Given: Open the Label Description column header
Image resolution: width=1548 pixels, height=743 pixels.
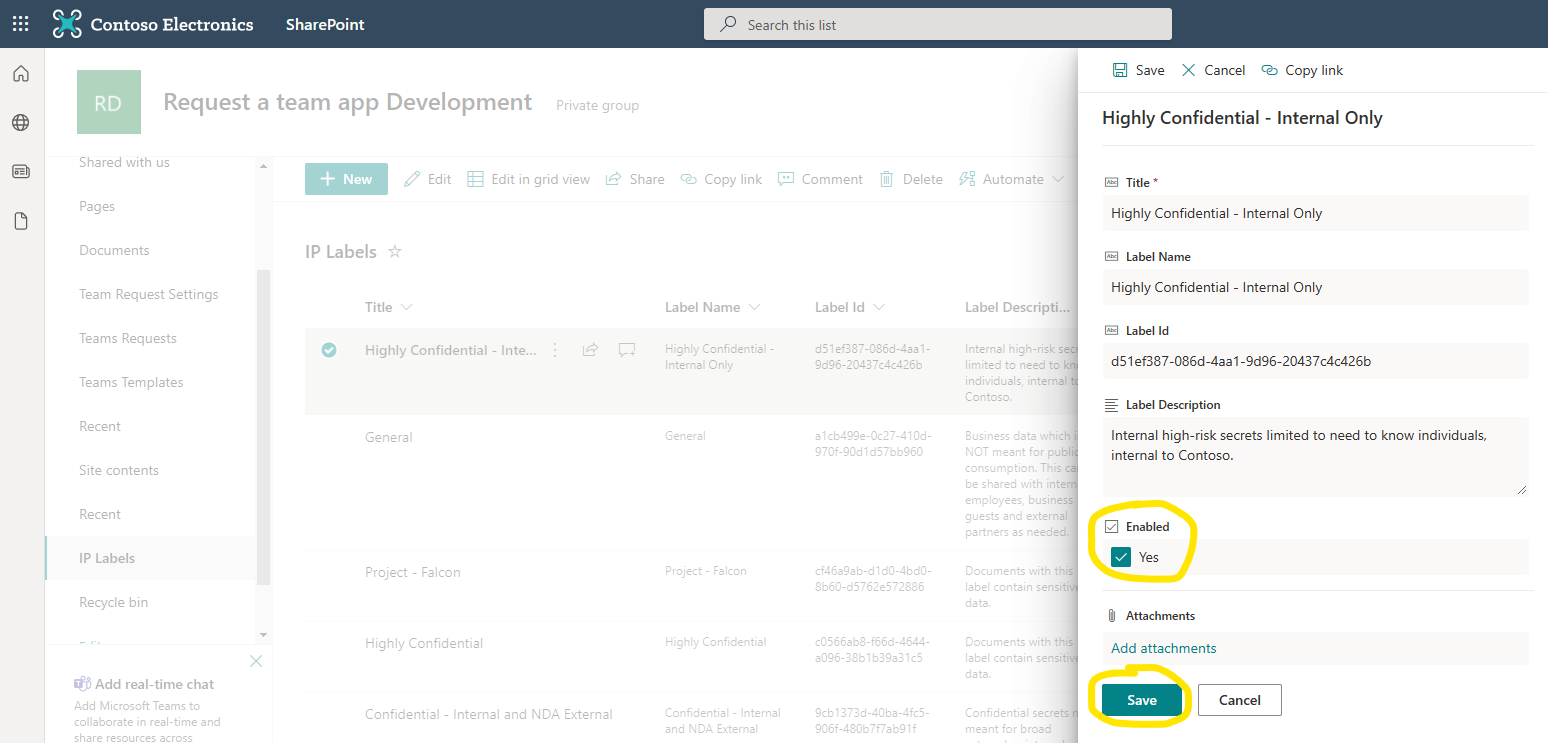Looking at the screenshot, I should point(1017,307).
